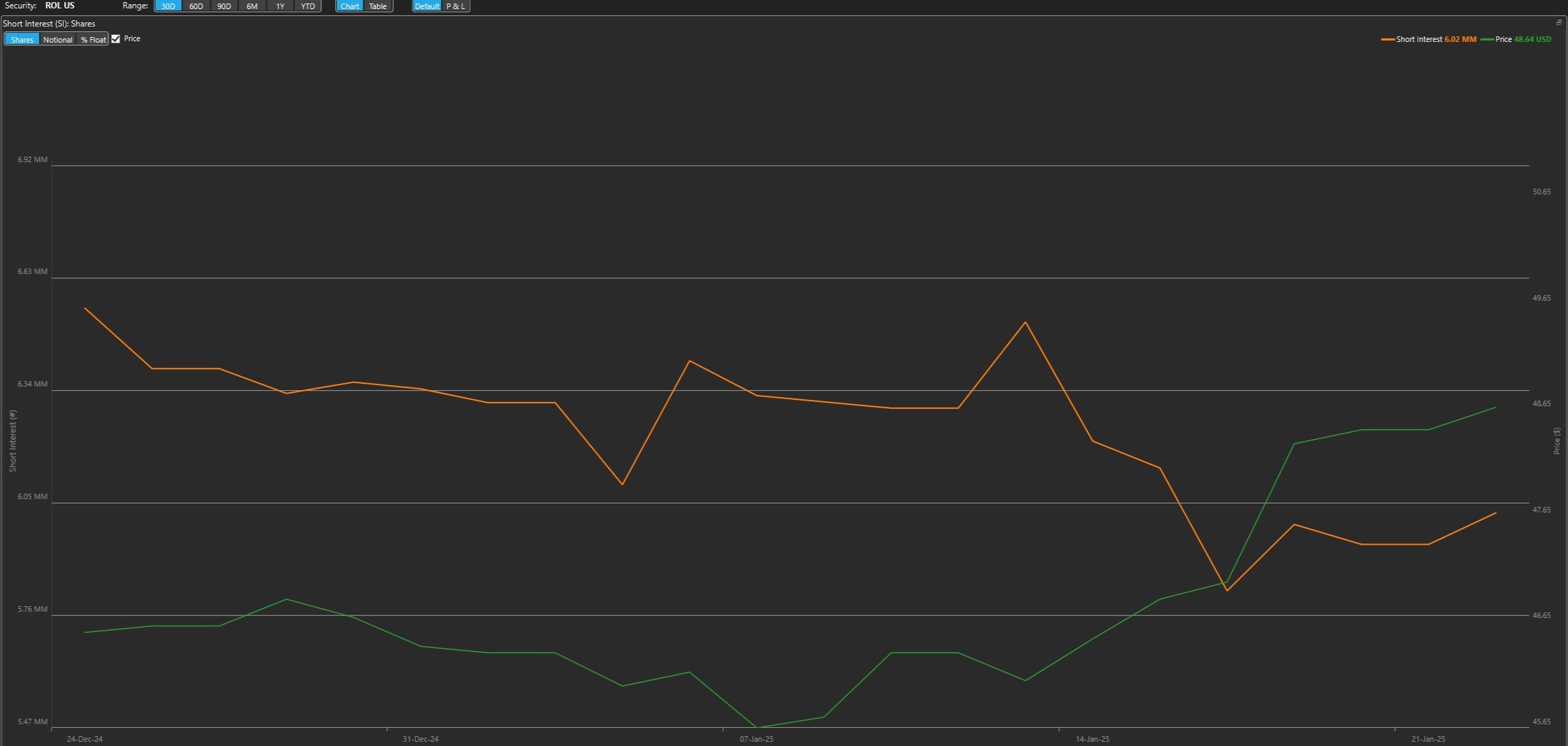Click the 48.65 price axis label
The image size is (1568, 746).
point(1541,403)
